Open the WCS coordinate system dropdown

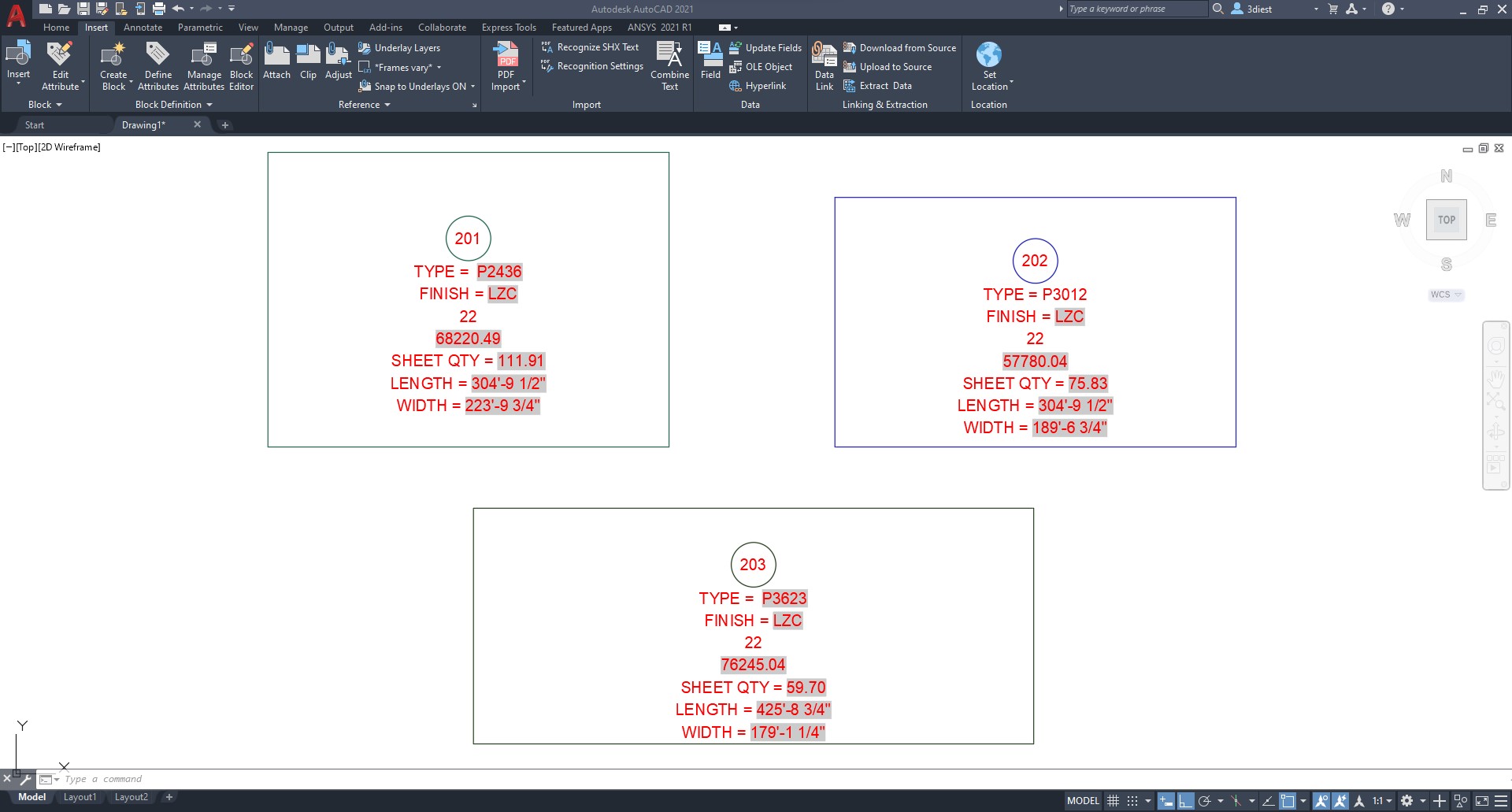[x=1446, y=295]
